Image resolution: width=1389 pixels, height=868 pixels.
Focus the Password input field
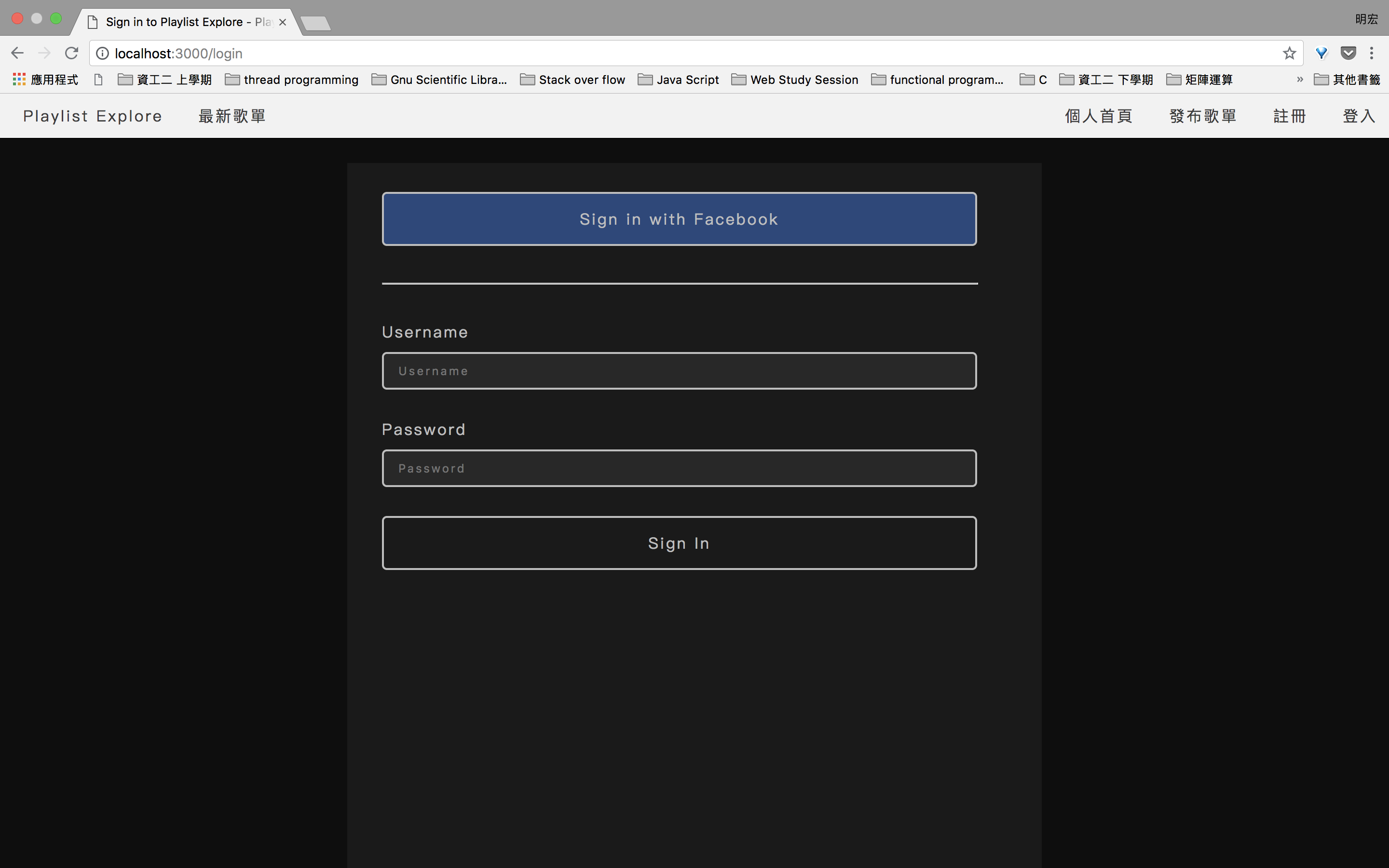tap(679, 468)
